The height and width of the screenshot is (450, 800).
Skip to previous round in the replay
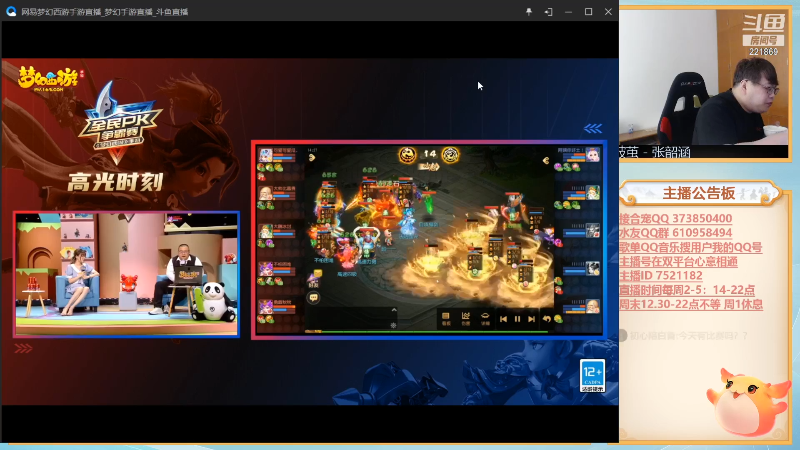coord(504,319)
